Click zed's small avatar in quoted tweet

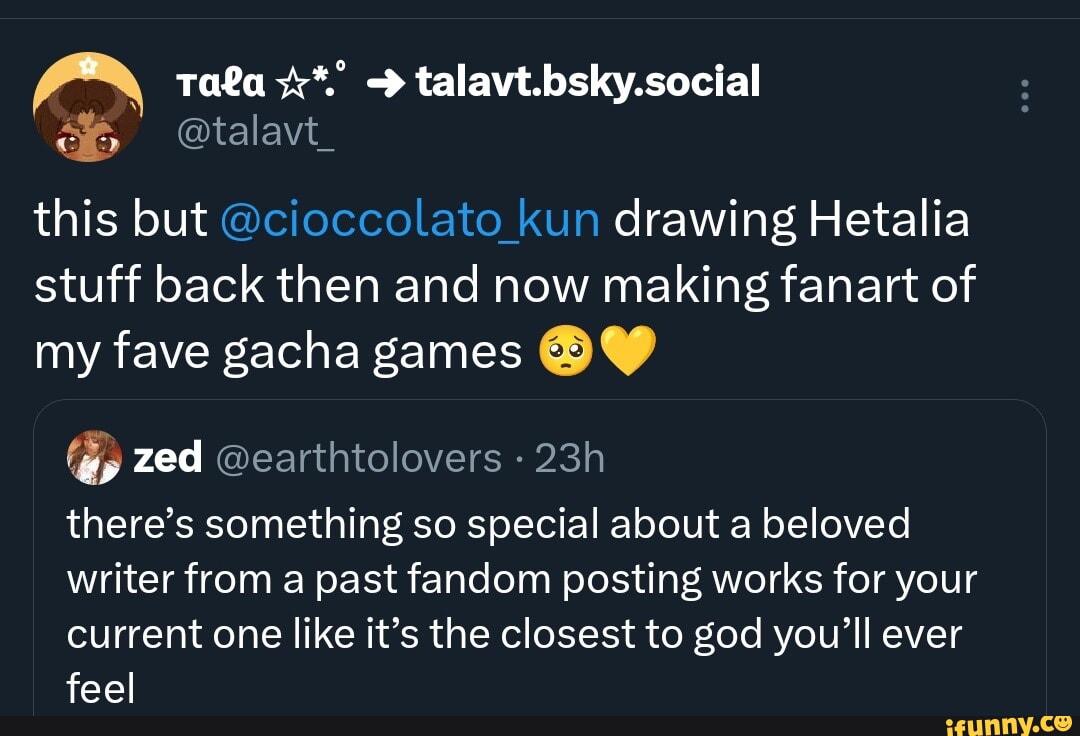97,458
